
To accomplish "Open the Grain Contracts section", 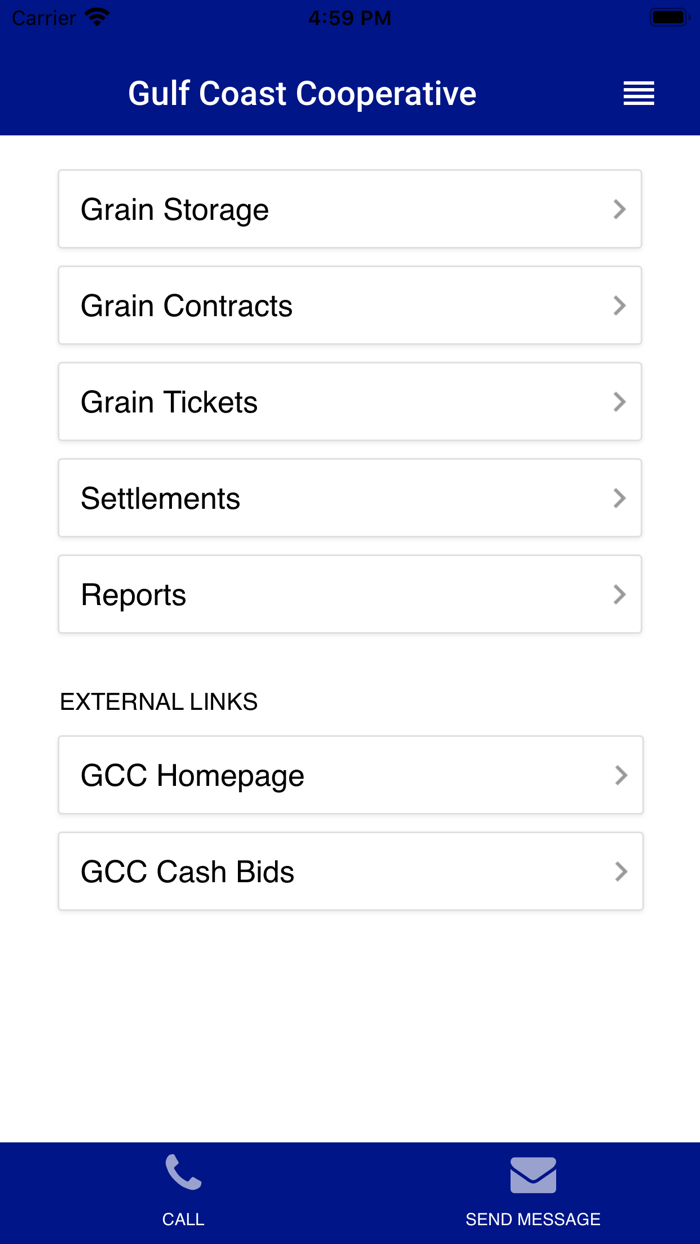I will point(350,305).
